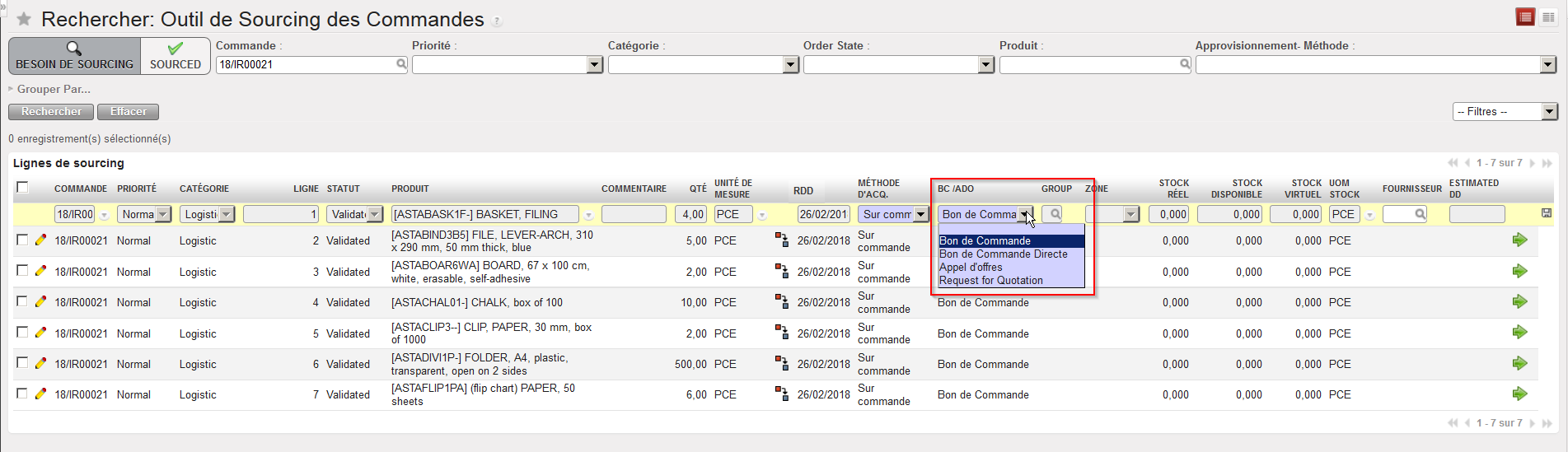The width and height of the screenshot is (1568, 452).
Task: Click the save disk icon in edited row
Action: (x=1547, y=213)
